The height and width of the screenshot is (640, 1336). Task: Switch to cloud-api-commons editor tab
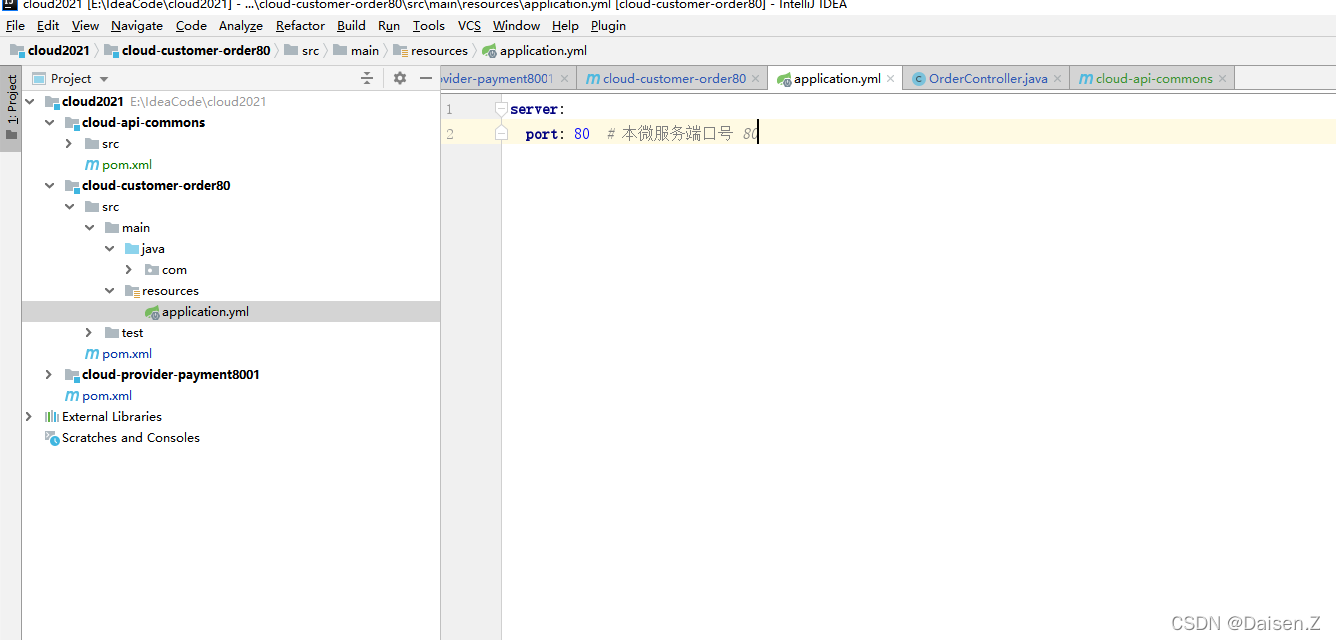click(x=1153, y=79)
